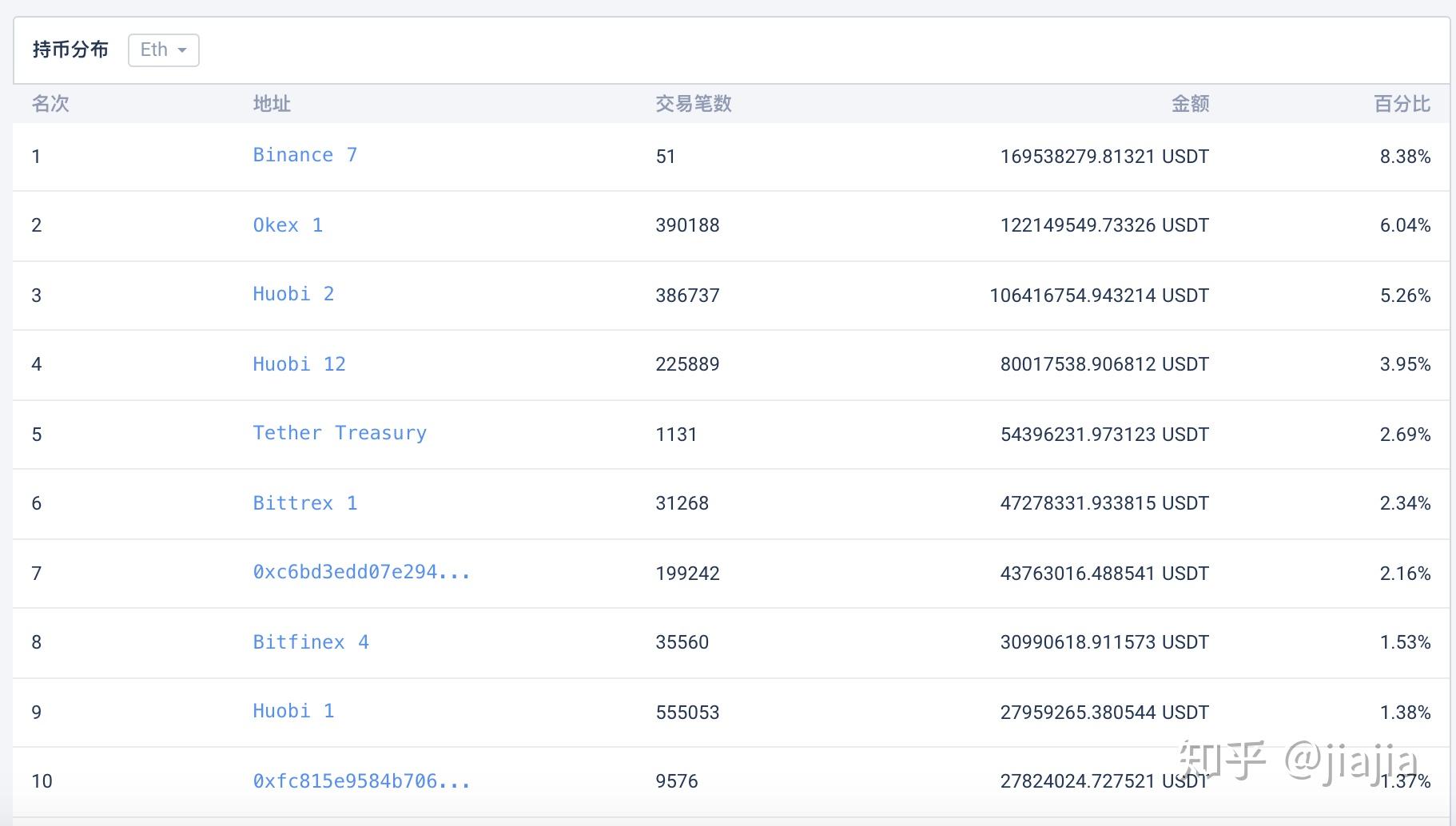The image size is (1456, 826).
Task: Click the 1.53% percentage value
Action: pos(1405,642)
